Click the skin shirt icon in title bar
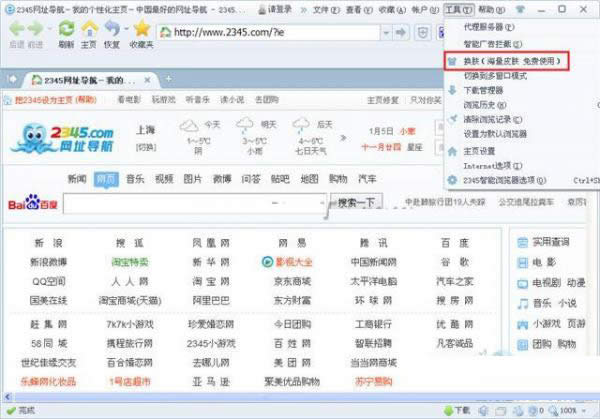 click(x=520, y=10)
